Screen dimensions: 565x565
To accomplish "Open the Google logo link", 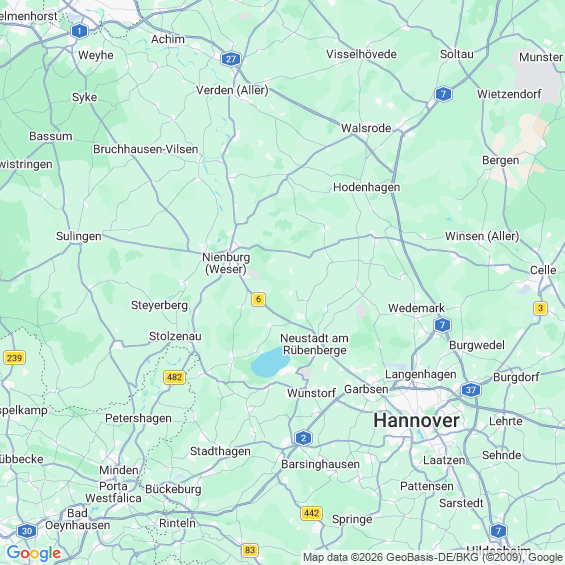I will (x=34, y=553).
